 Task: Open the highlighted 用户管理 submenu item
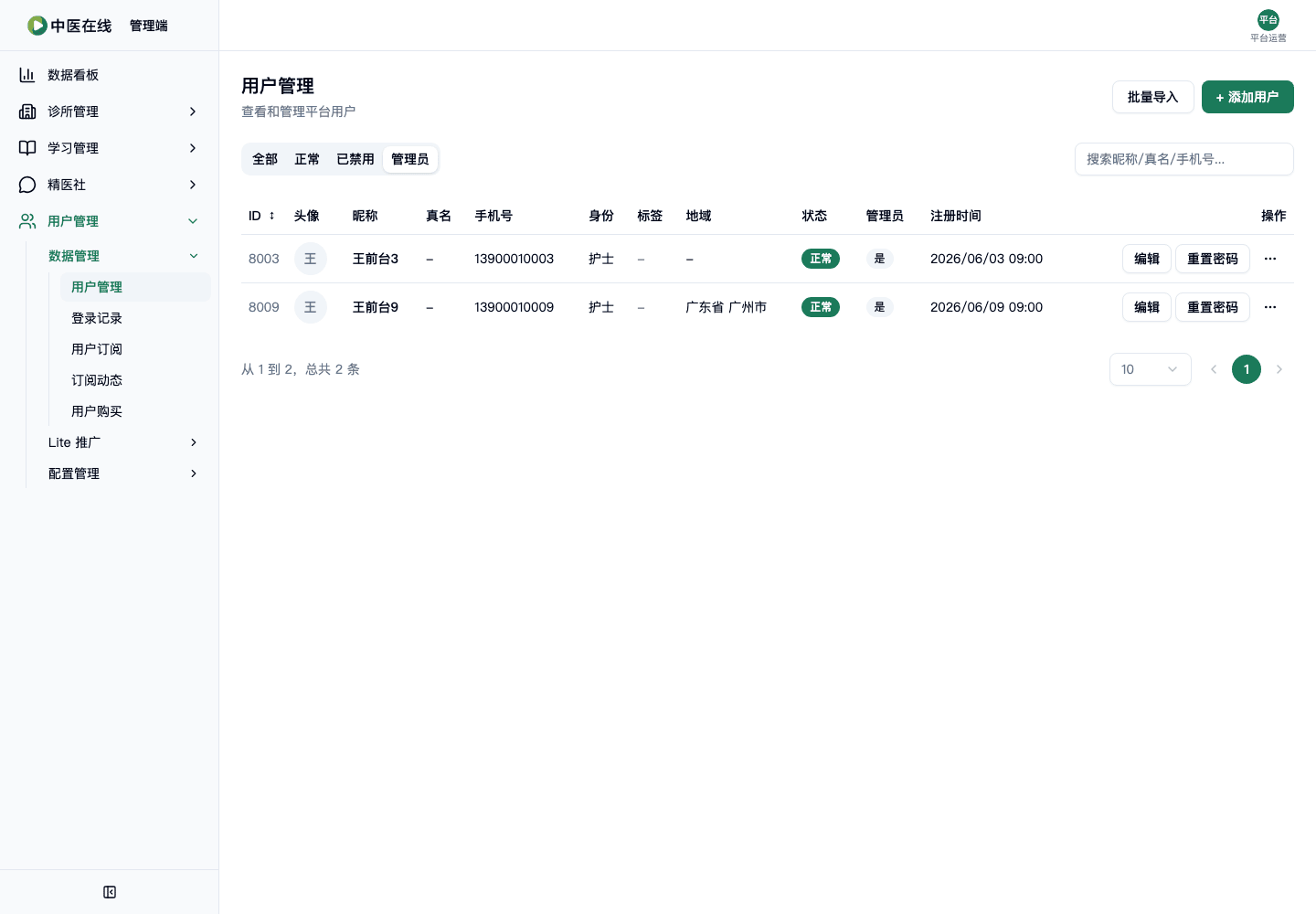pyautogui.click(x=135, y=287)
